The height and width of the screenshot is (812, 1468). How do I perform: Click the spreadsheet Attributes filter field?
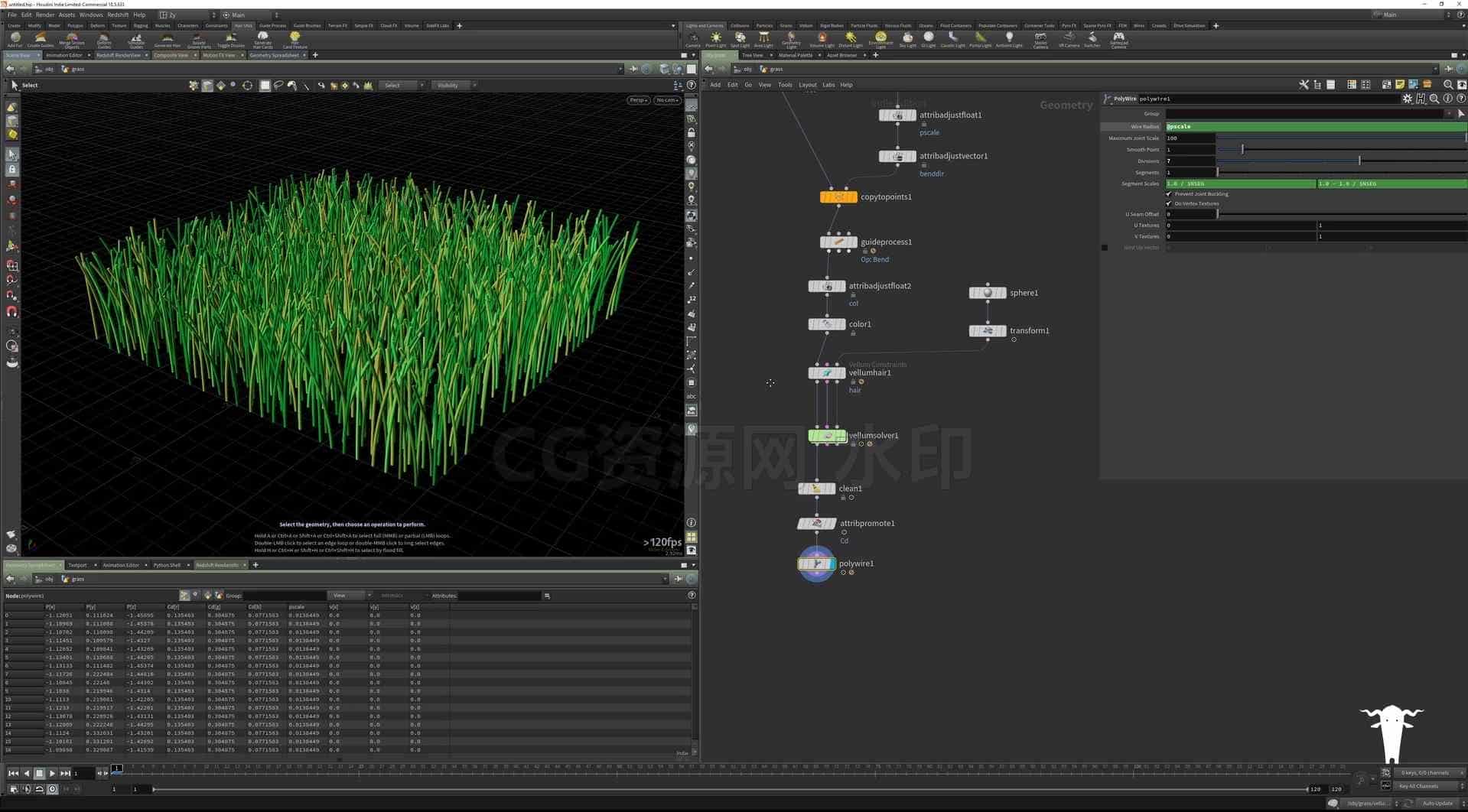tap(500, 596)
